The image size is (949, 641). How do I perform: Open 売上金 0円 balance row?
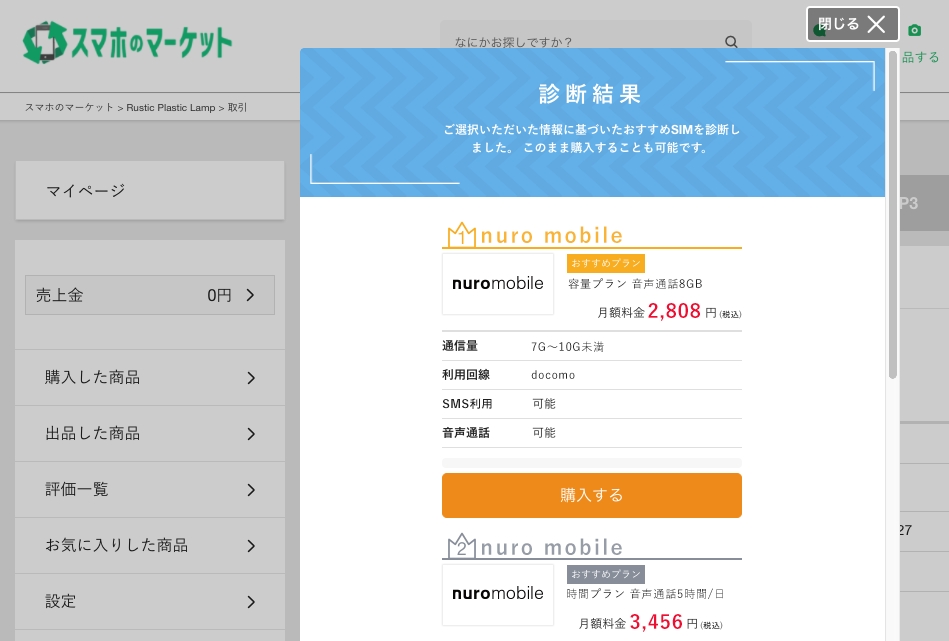(149, 295)
